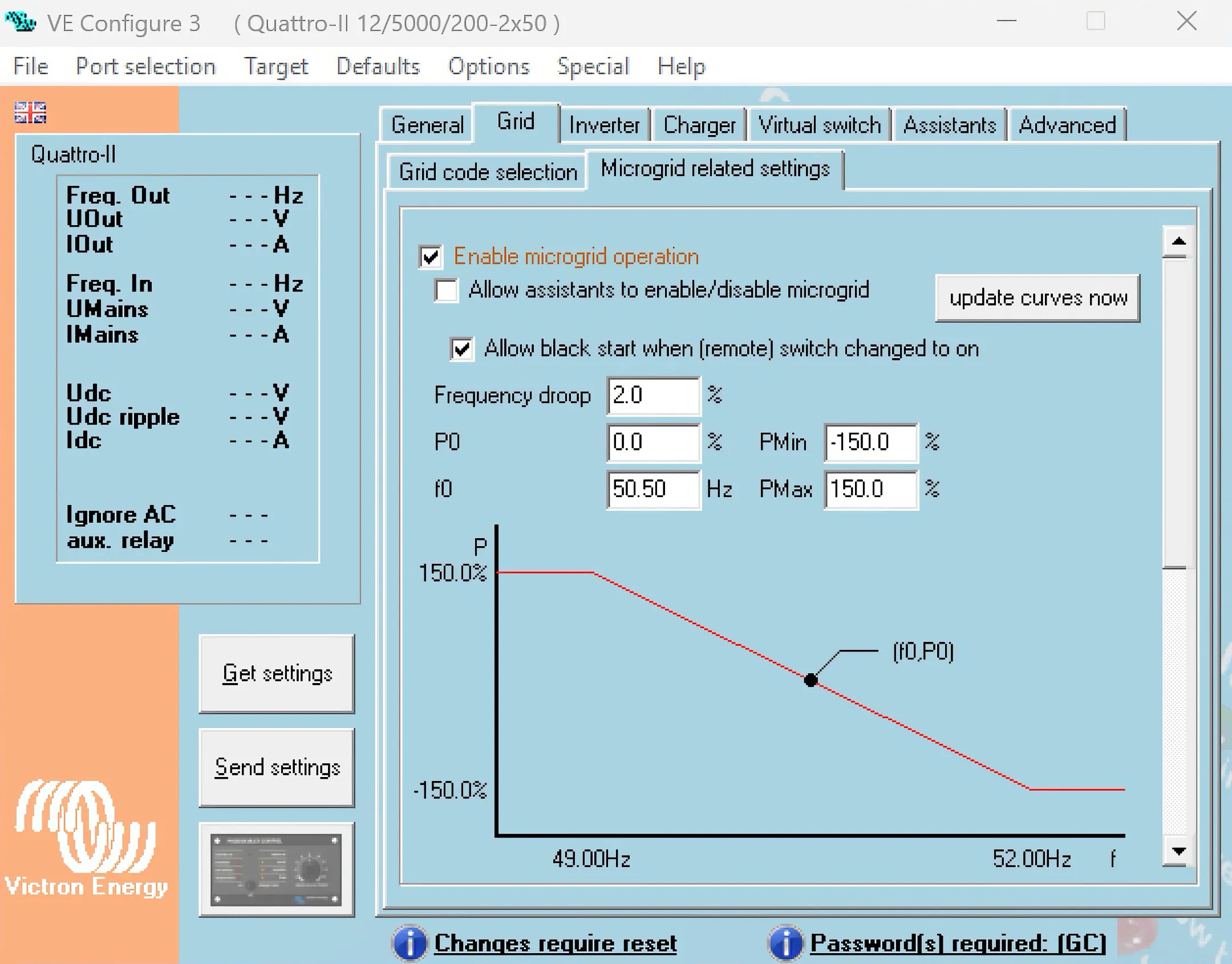Click the Victron Energy logo

(86, 839)
